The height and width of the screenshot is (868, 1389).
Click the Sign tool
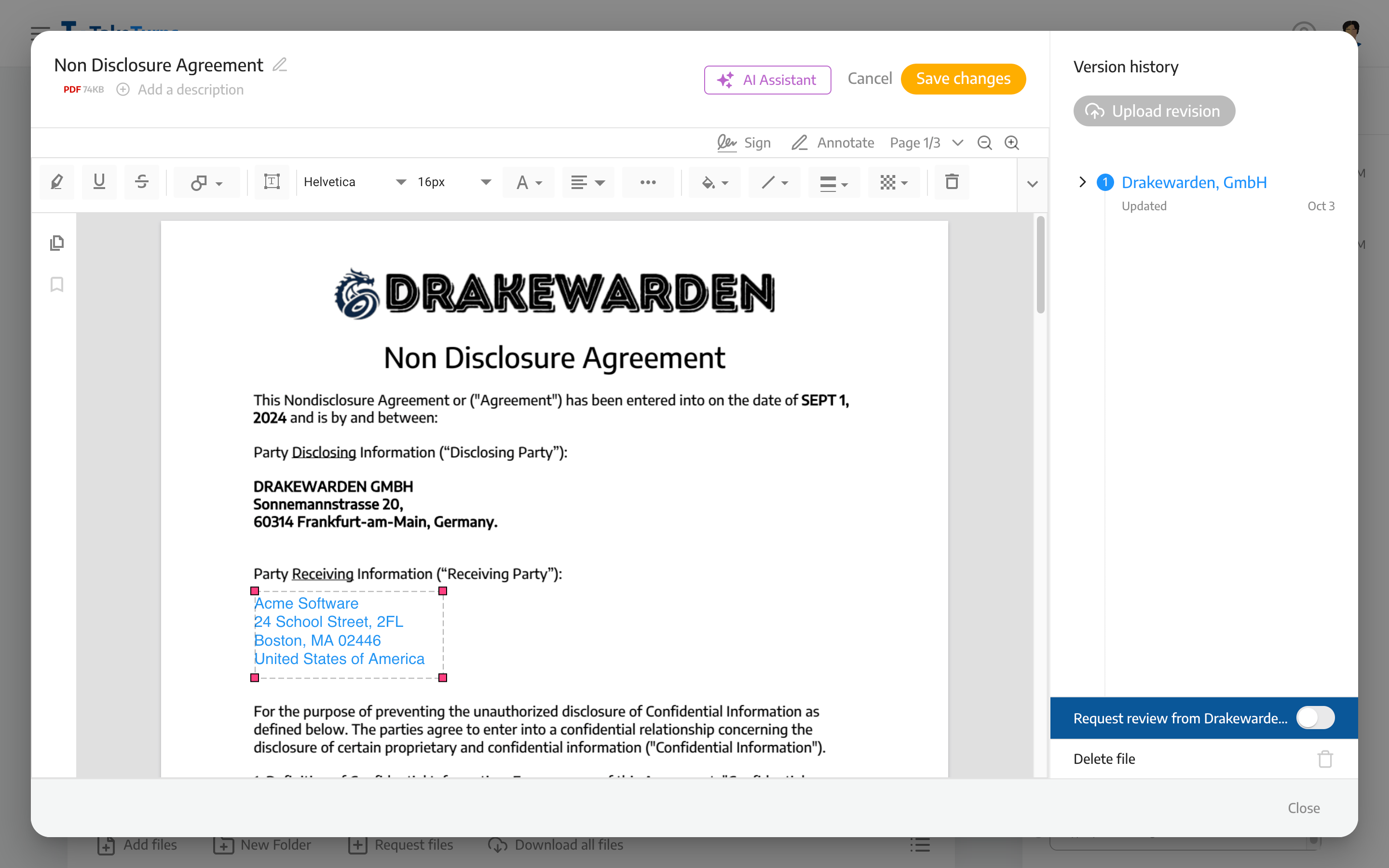(x=744, y=142)
